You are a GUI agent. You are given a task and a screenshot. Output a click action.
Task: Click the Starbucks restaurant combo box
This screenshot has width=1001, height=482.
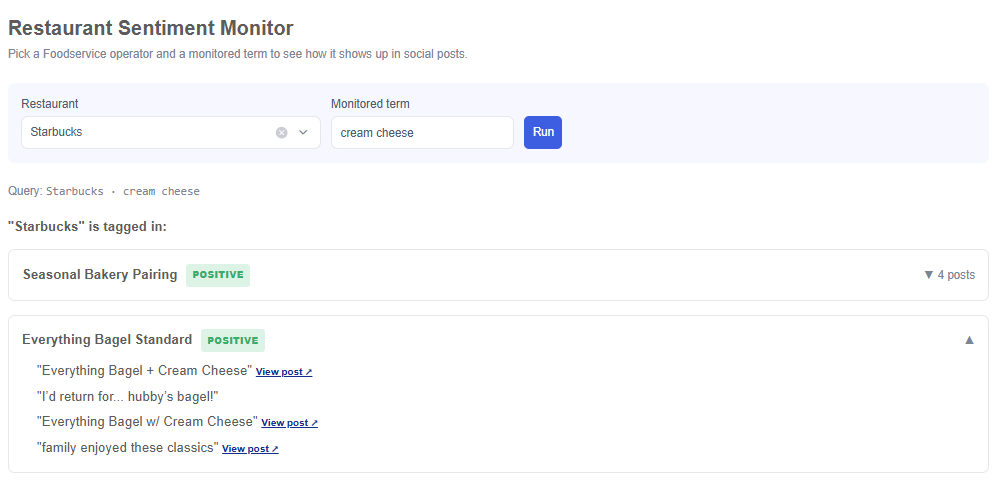pyautogui.click(x=170, y=133)
